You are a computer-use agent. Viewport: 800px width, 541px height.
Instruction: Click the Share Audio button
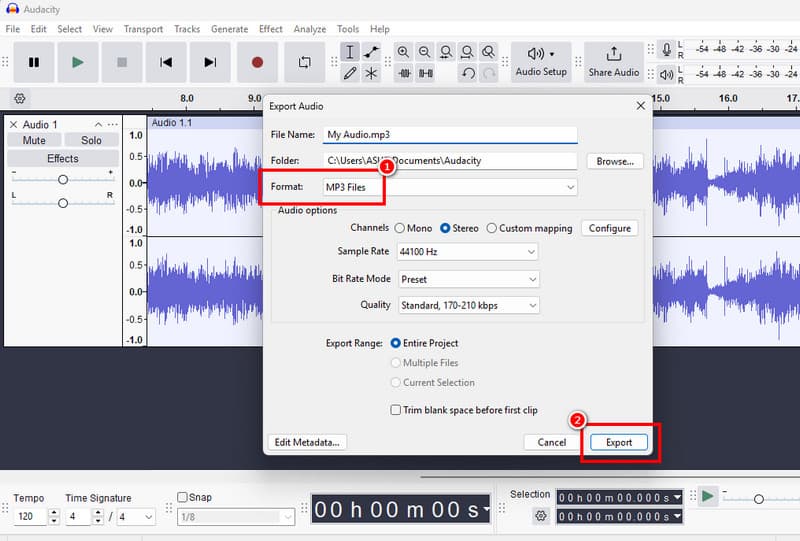[x=613, y=62]
